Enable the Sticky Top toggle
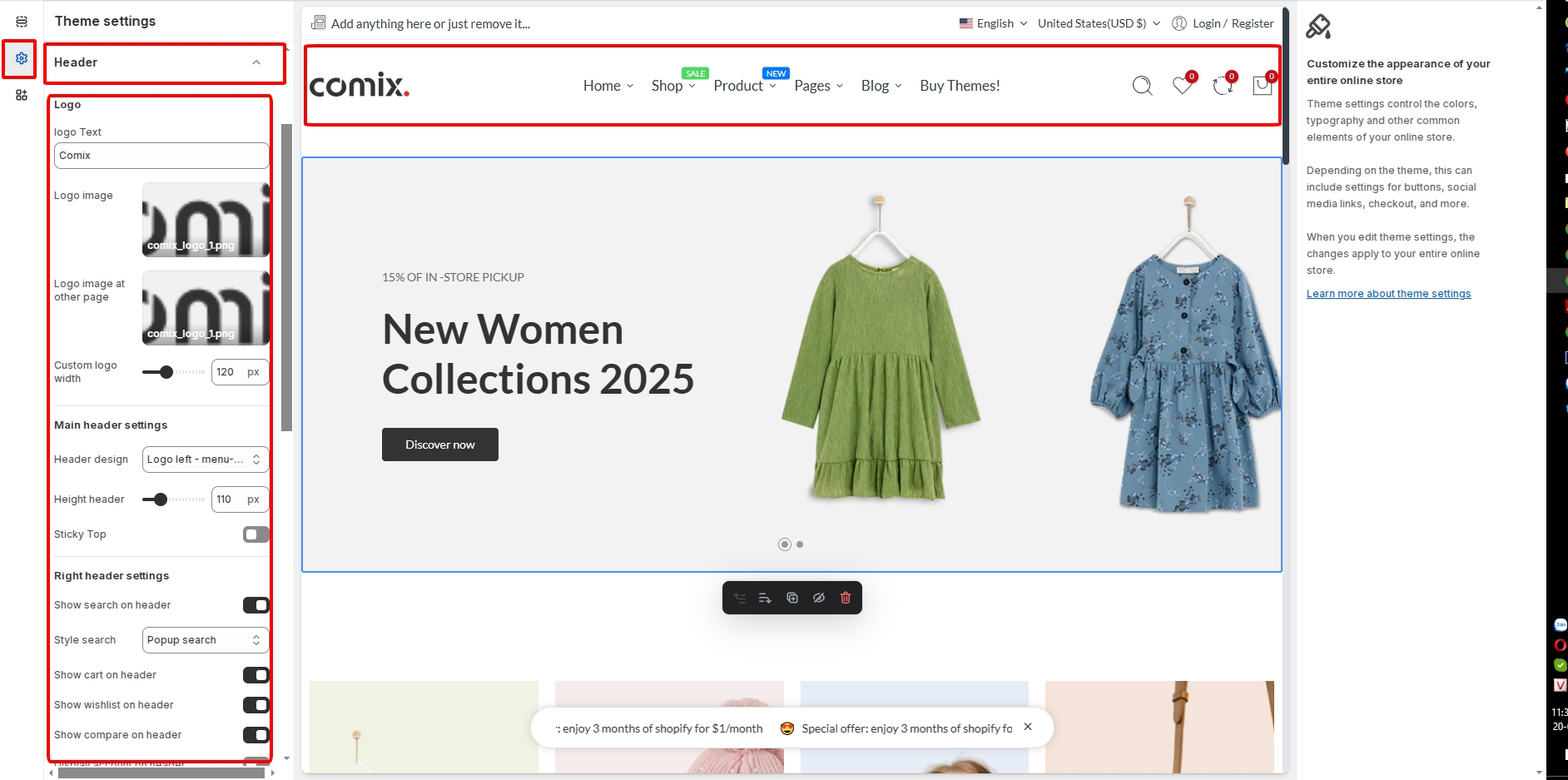The height and width of the screenshot is (780, 1568). 256,534
